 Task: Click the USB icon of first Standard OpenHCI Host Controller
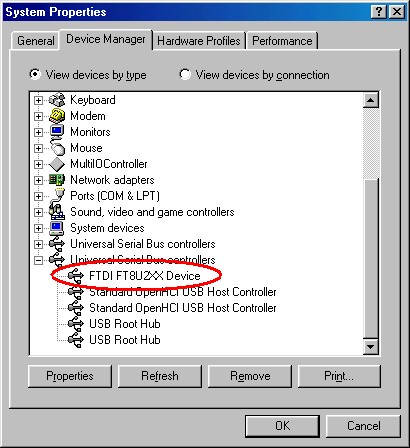click(76, 292)
